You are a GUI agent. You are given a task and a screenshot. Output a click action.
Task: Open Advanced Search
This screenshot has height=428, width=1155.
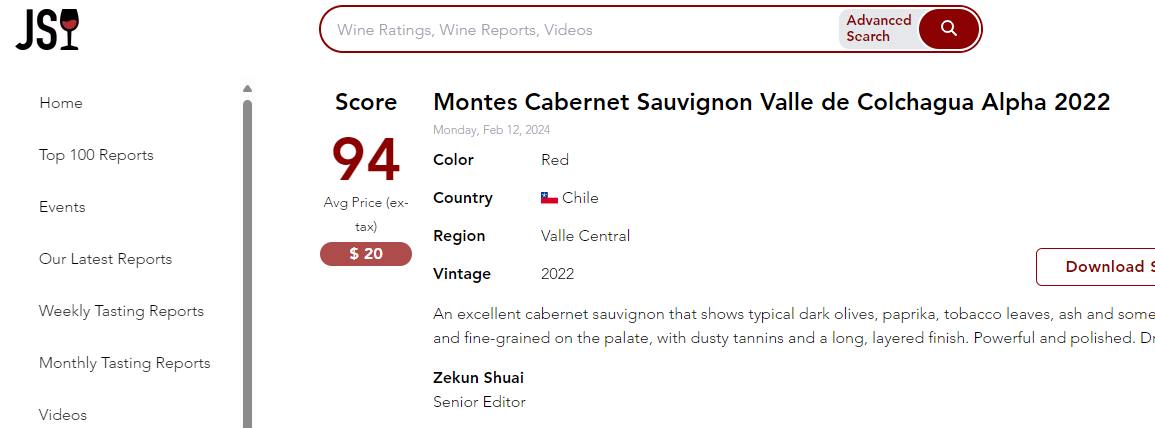tap(878, 29)
